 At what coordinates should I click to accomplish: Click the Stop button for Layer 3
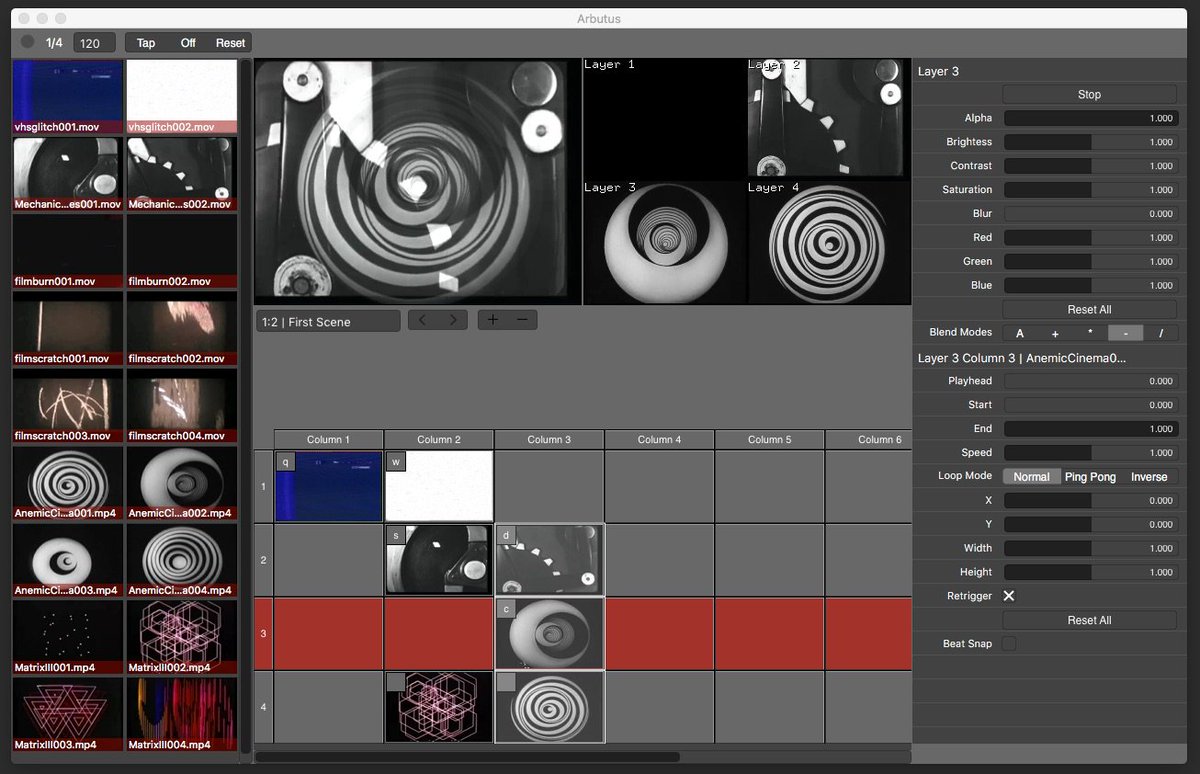click(1090, 94)
